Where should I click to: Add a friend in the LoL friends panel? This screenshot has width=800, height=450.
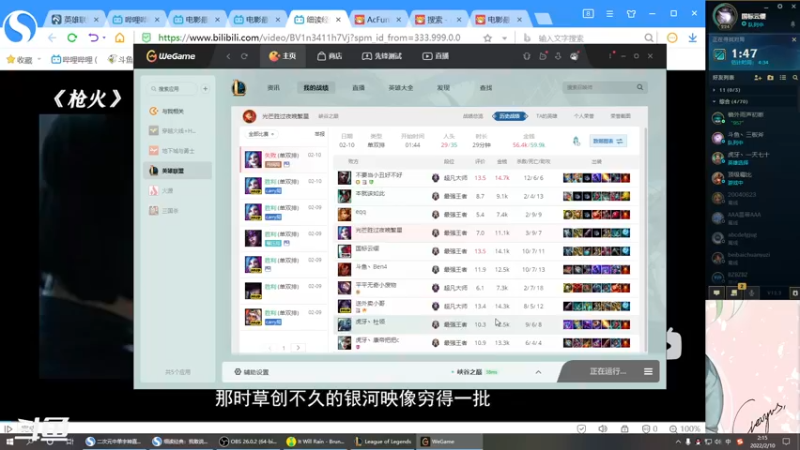pyautogui.click(x=758, y=78)
